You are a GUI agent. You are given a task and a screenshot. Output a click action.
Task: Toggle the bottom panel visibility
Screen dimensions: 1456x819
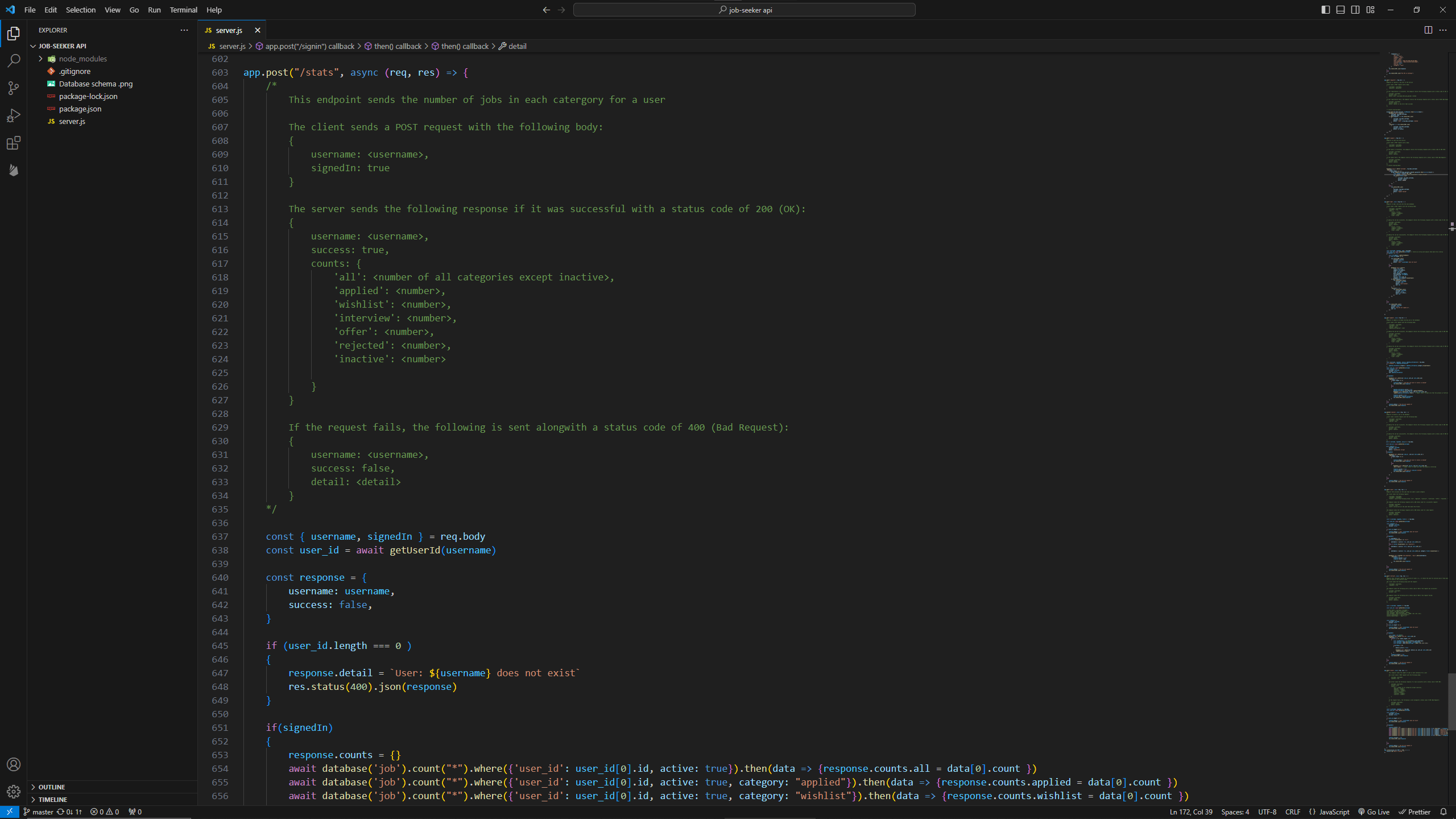coord(1341,10)
